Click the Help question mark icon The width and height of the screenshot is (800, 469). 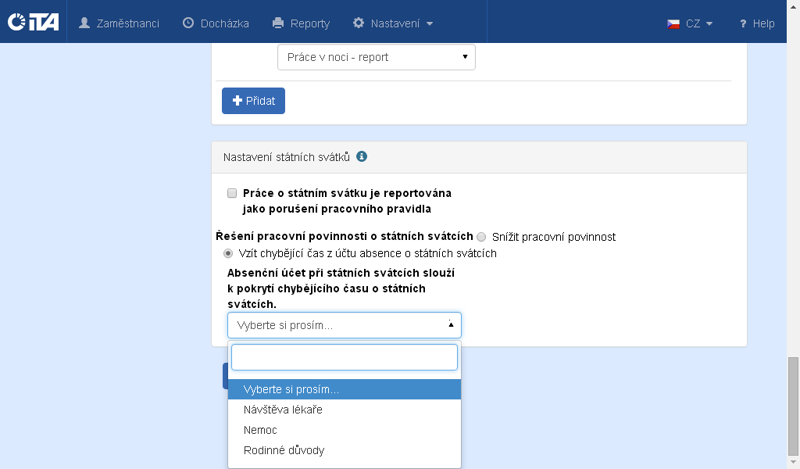pyautogui.click(x=743, y=23)
